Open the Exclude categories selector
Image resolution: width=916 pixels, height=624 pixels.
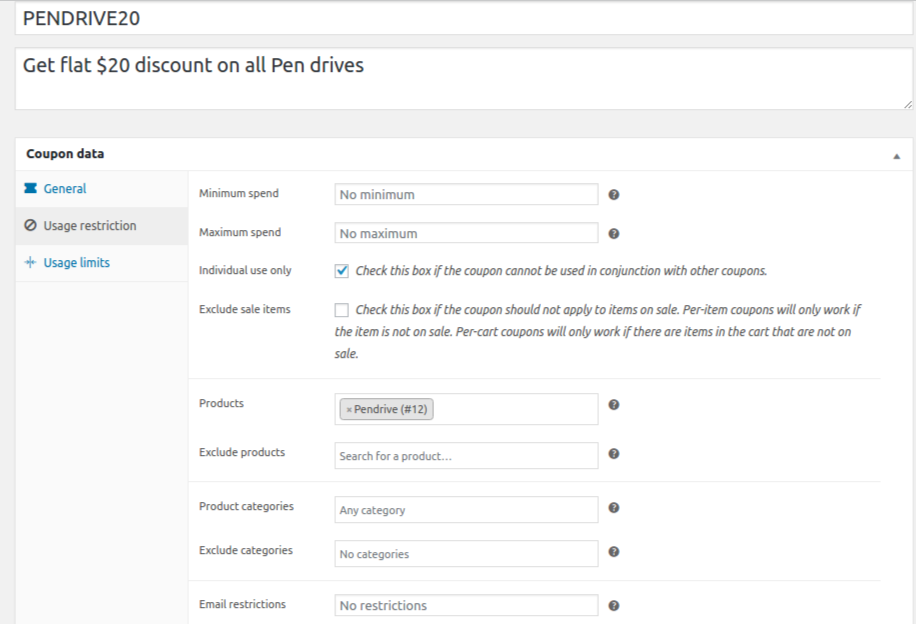pos(466,554)
